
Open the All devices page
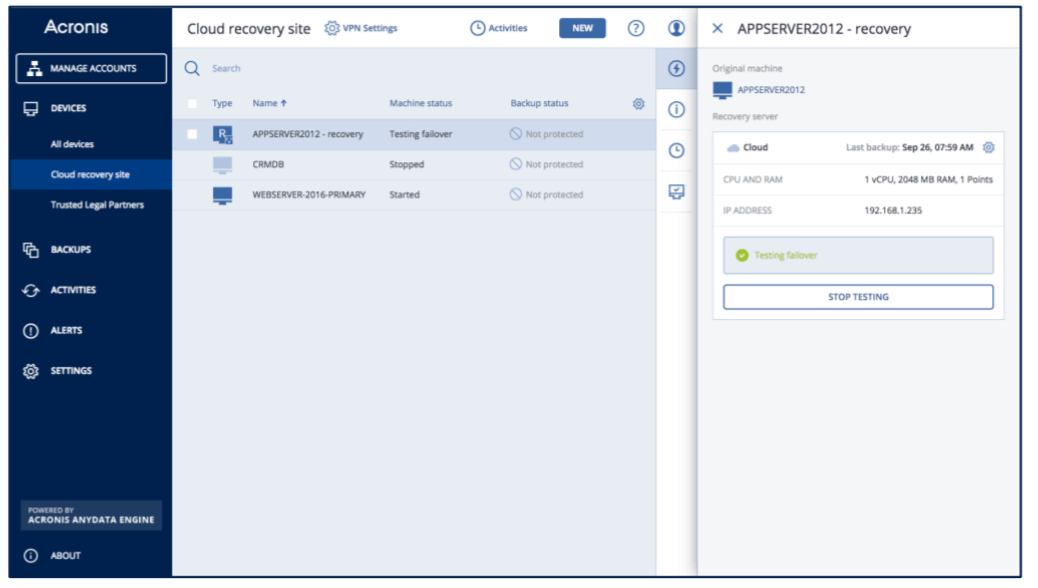click(x=72, y=144)
